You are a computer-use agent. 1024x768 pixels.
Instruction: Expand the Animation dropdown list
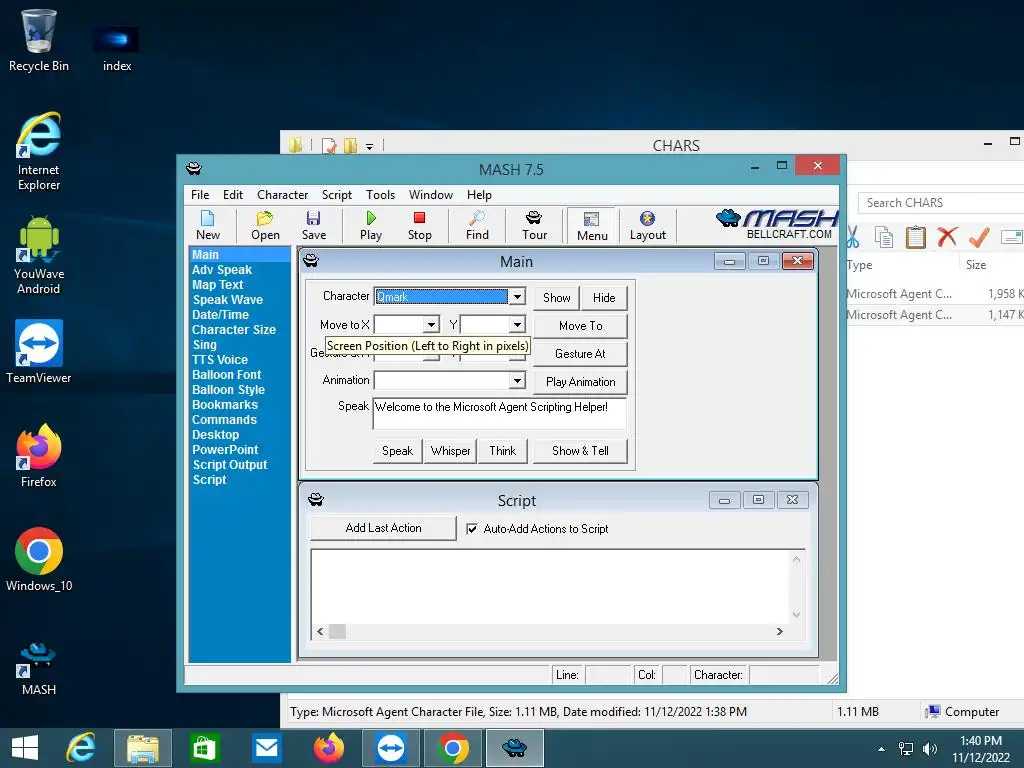517,380
